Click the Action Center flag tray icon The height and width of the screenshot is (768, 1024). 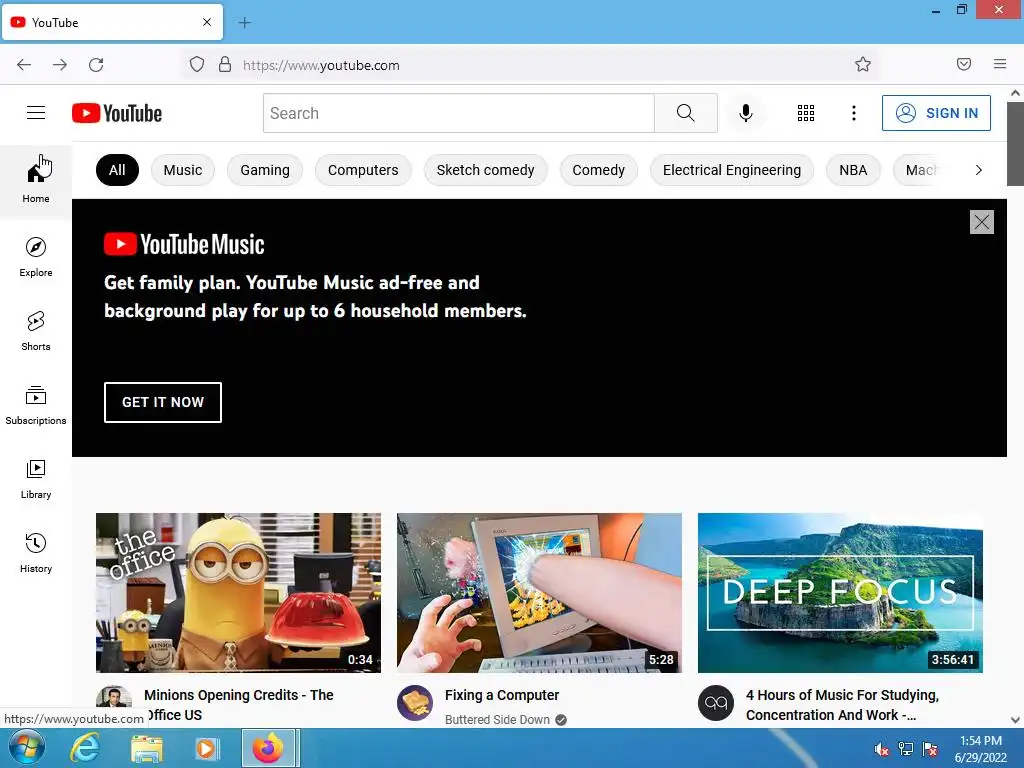pyautogui.click(x=930, y=749)
